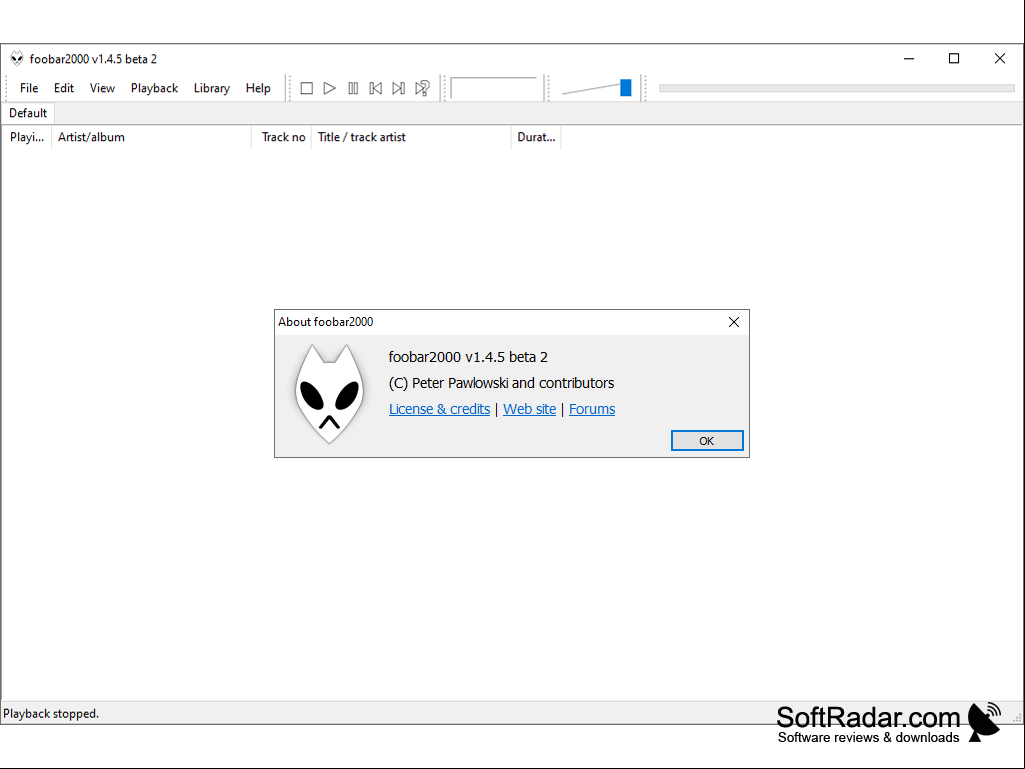
Task: Close the About foobar2000 dialog
Action: 733,322
